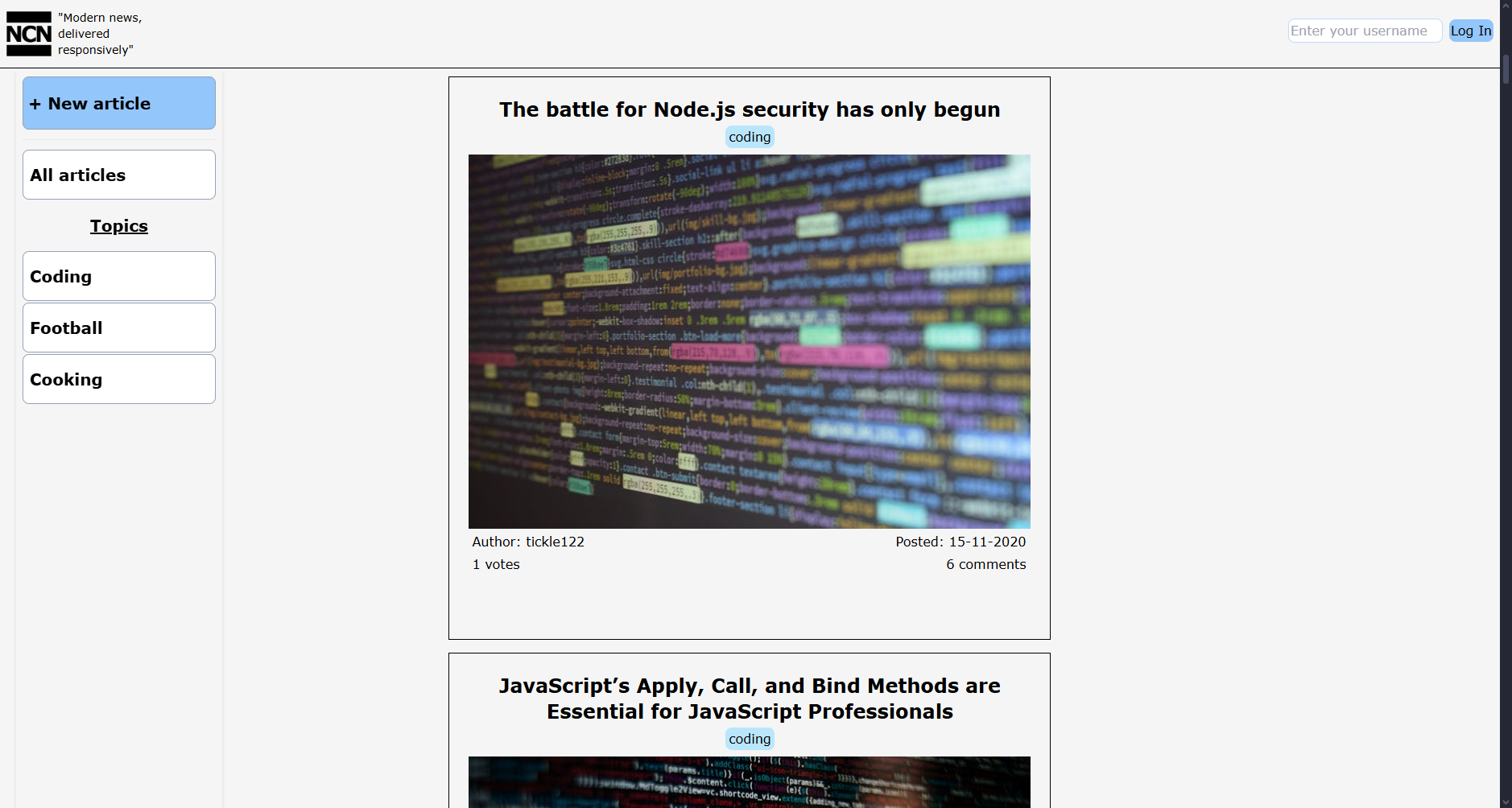Click coding tag under JavaScript Apply article

750,739
